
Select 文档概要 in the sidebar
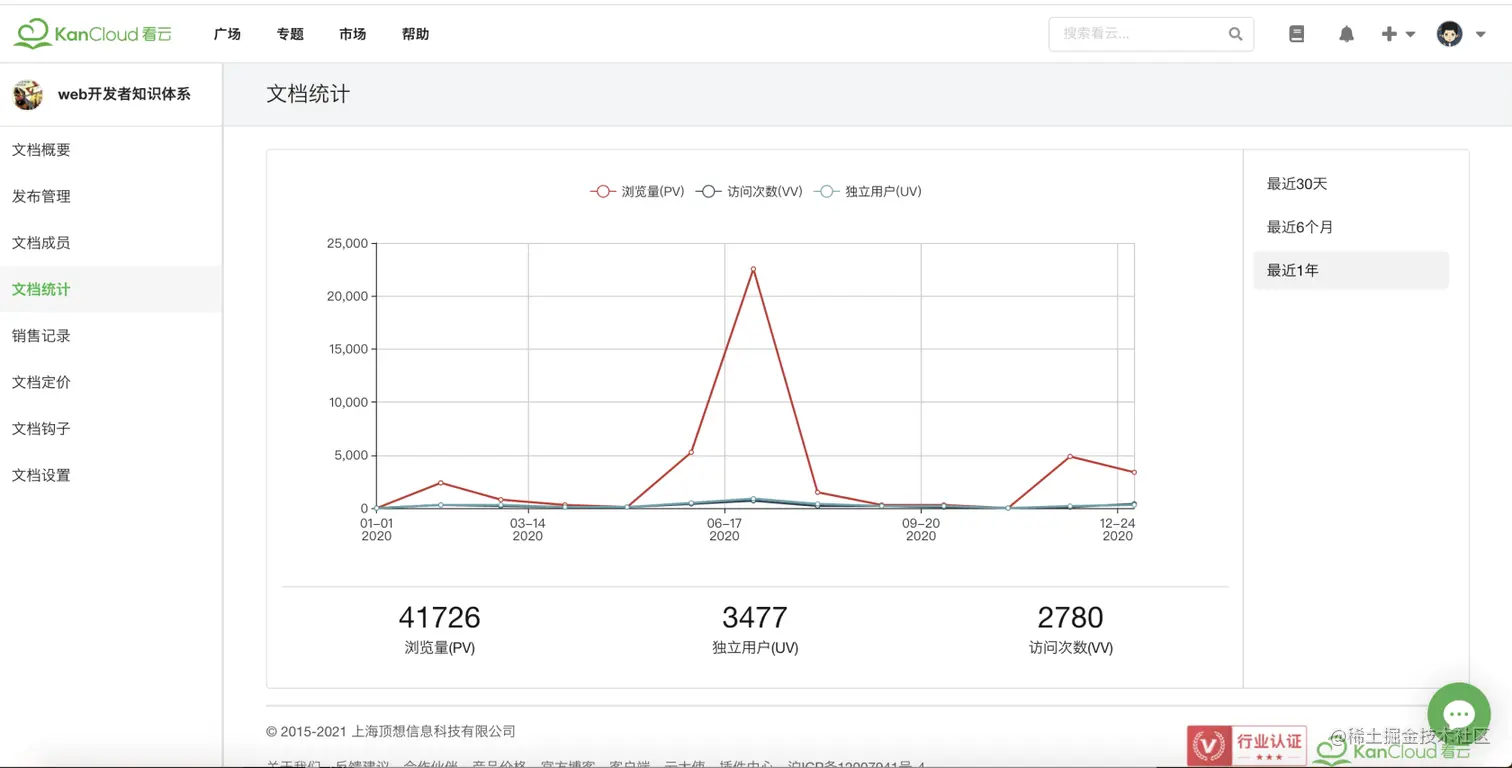(x=111, y=150)
